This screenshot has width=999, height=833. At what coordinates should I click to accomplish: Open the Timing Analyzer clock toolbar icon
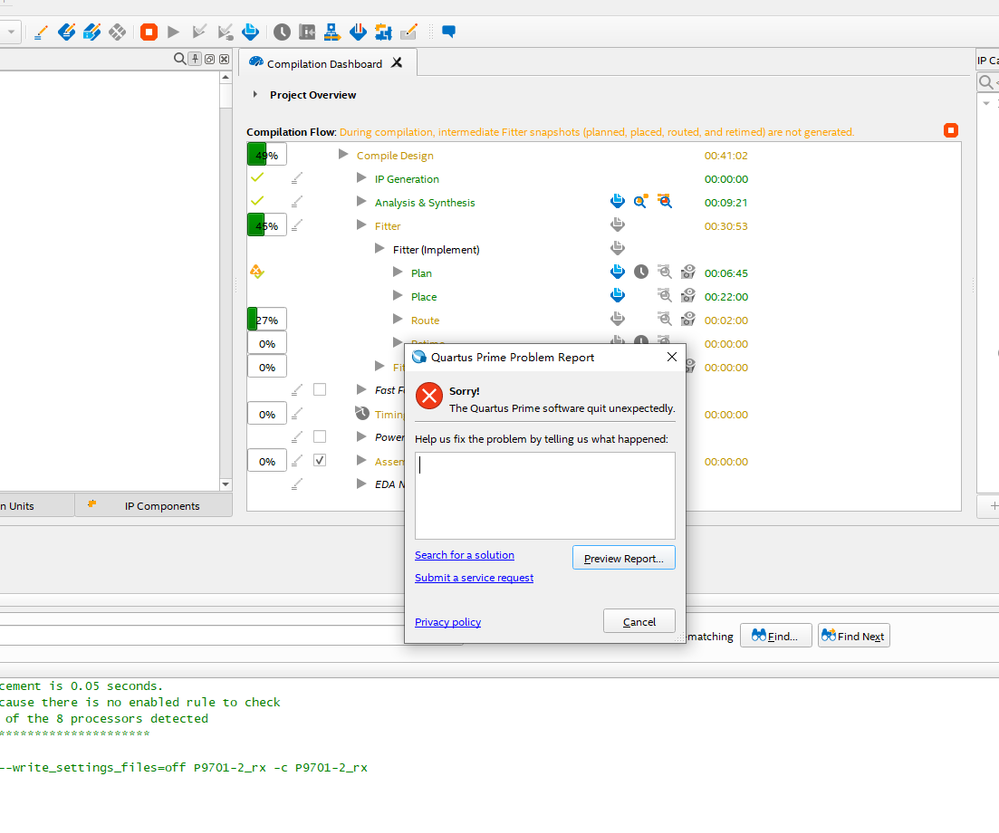282,32
